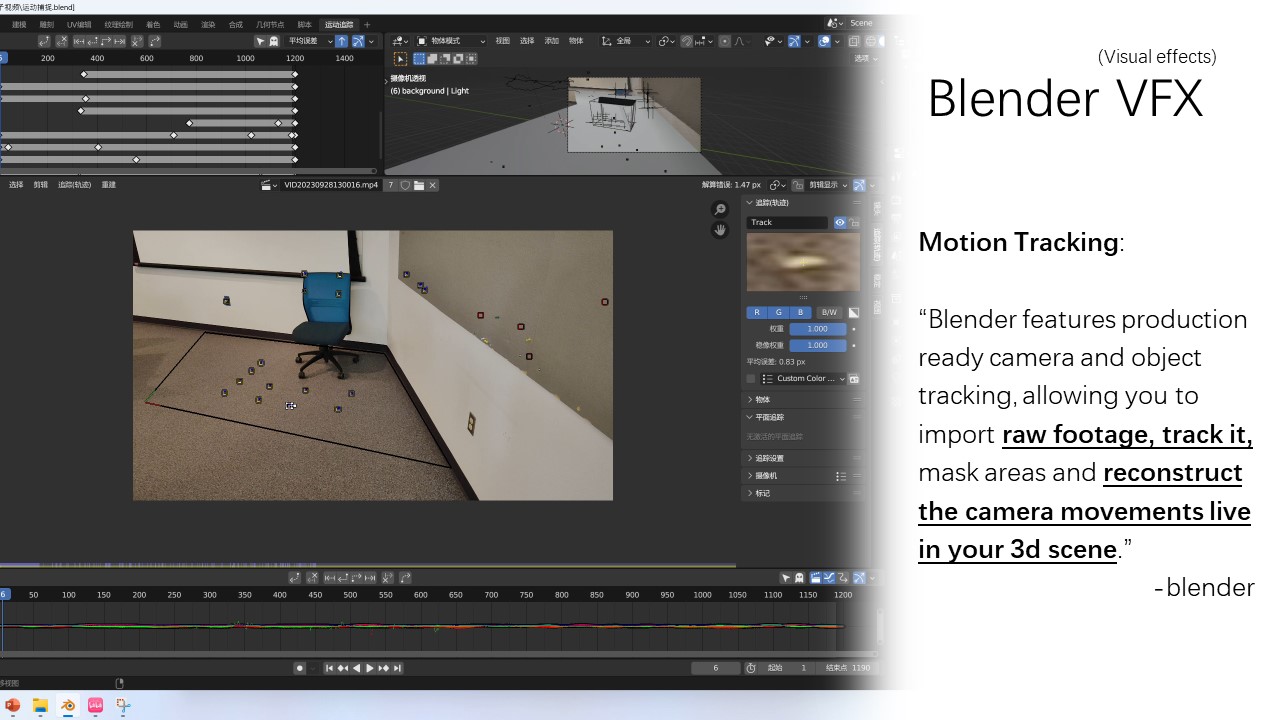Select the pan hand icon in the clip view

coord(719,230)
